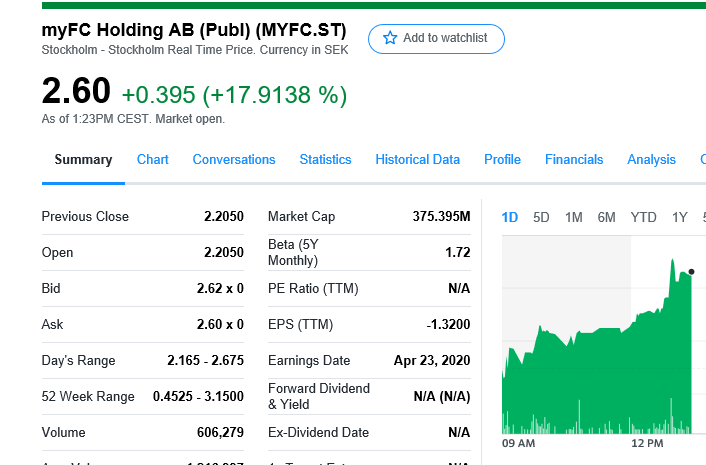
Task: Open the Summary tab
Action: 83,160
